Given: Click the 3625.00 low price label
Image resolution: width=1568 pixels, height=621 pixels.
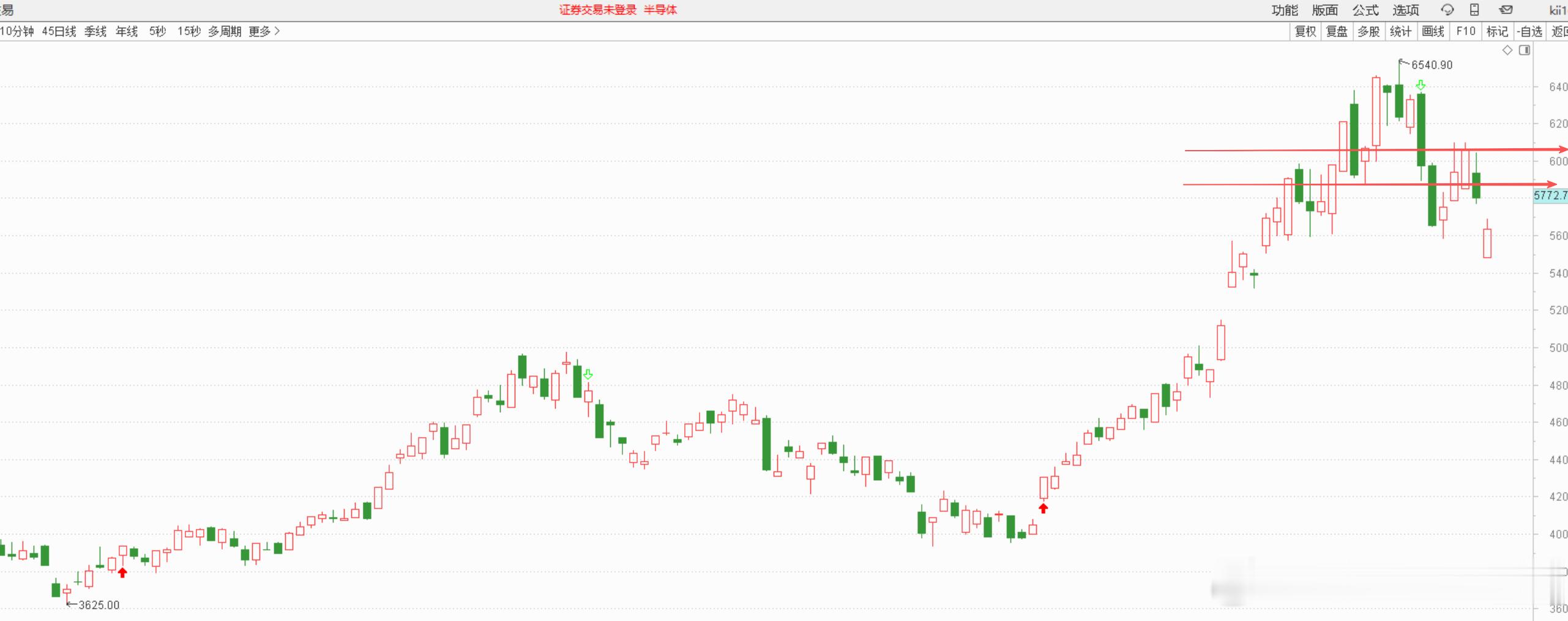Looking at the screenshot, I should (99, 605).
